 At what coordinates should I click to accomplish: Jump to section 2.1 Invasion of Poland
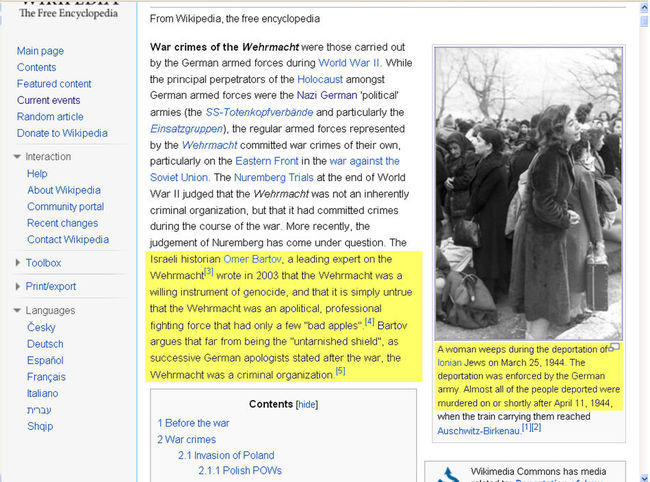226,455
